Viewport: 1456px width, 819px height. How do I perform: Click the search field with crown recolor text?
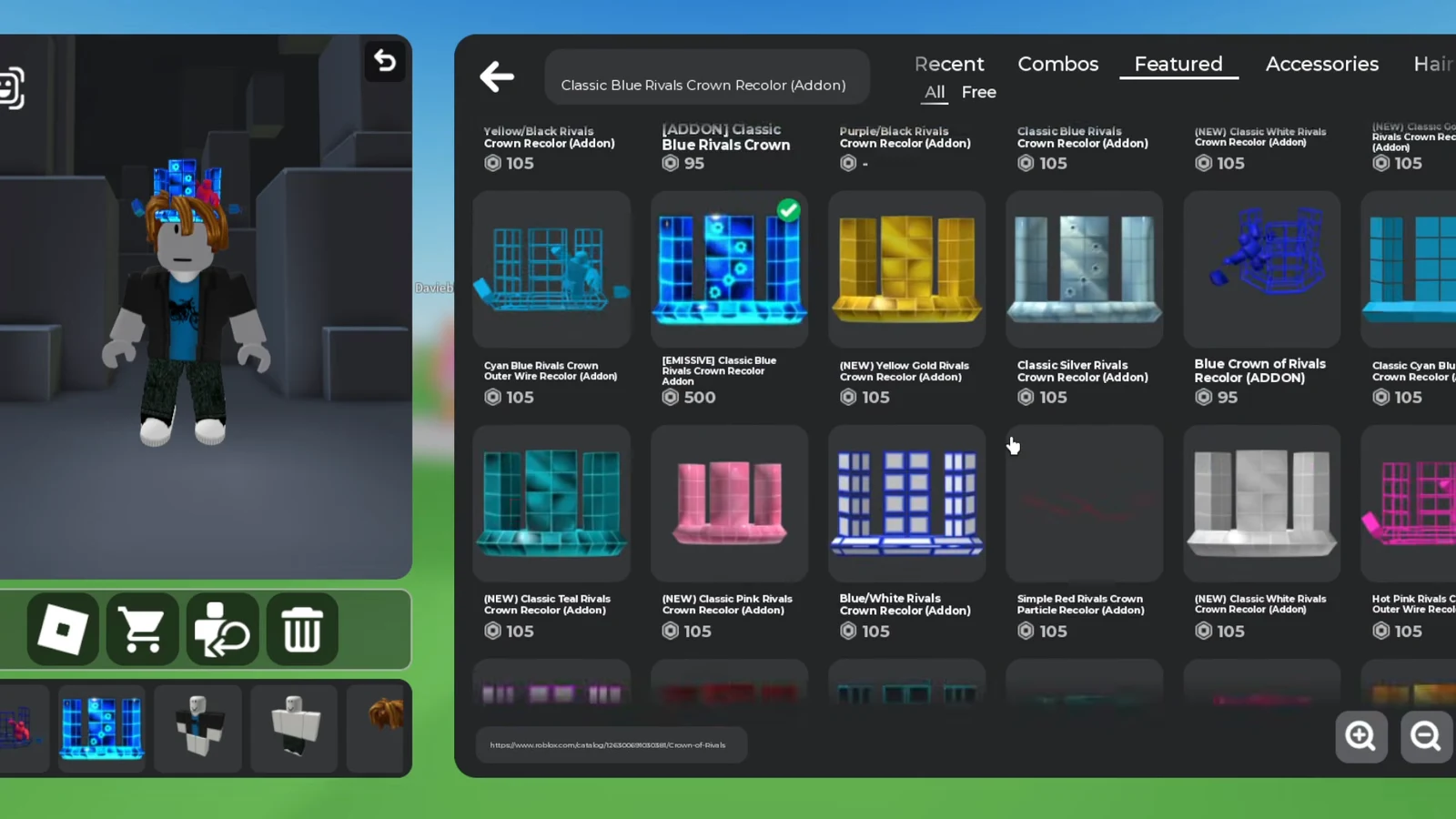coord(707,77)
